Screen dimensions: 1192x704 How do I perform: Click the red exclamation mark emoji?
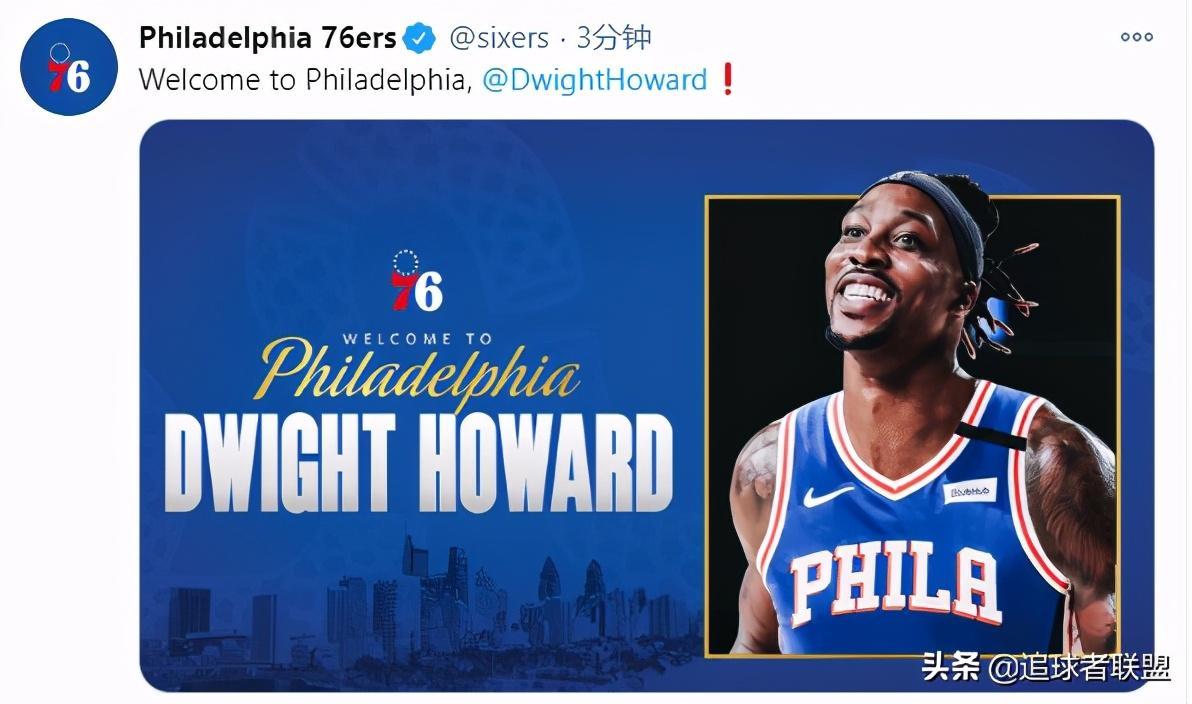(728, 79)
